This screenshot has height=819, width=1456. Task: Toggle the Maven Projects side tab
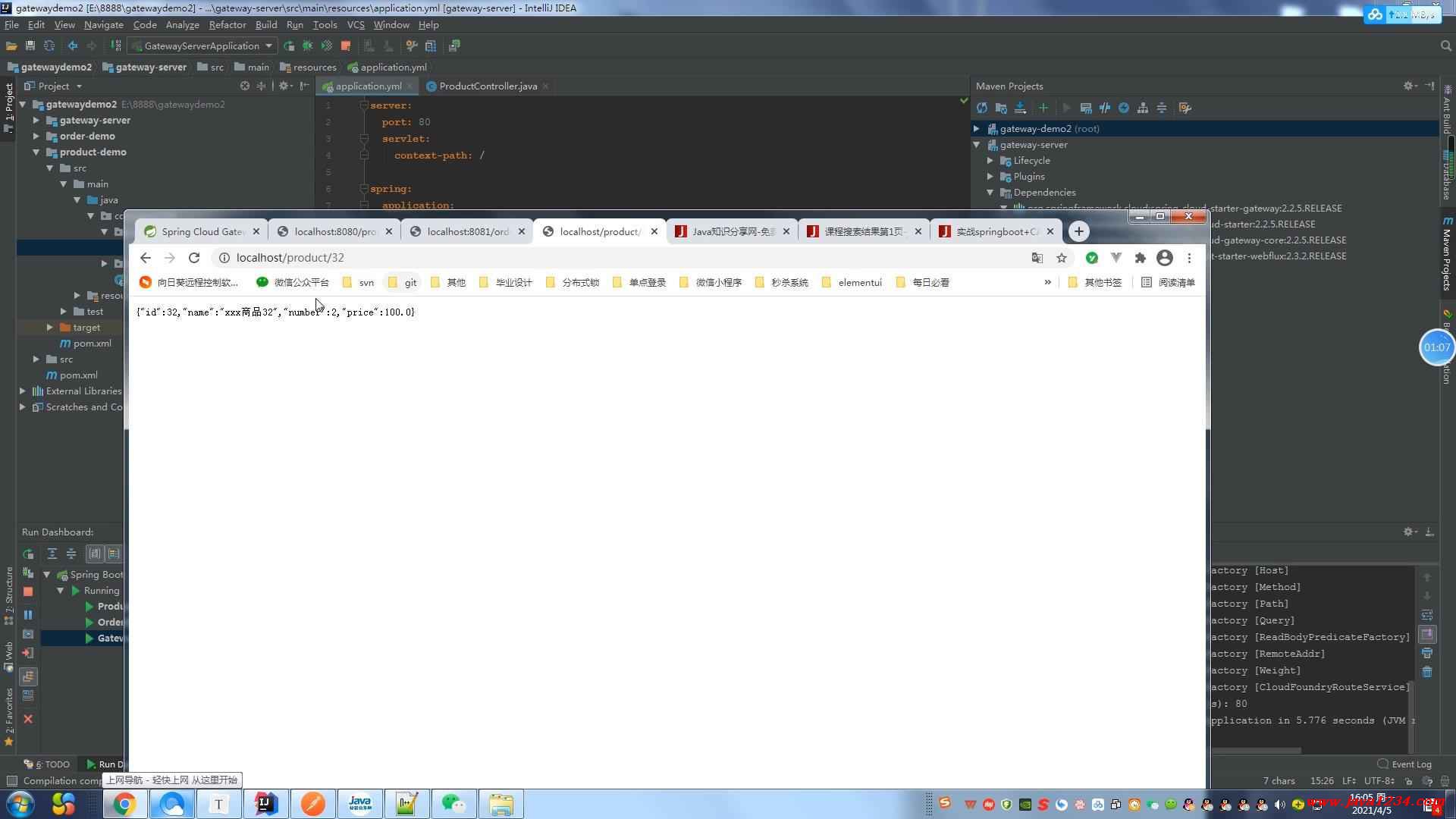(x=1447, y=255)
